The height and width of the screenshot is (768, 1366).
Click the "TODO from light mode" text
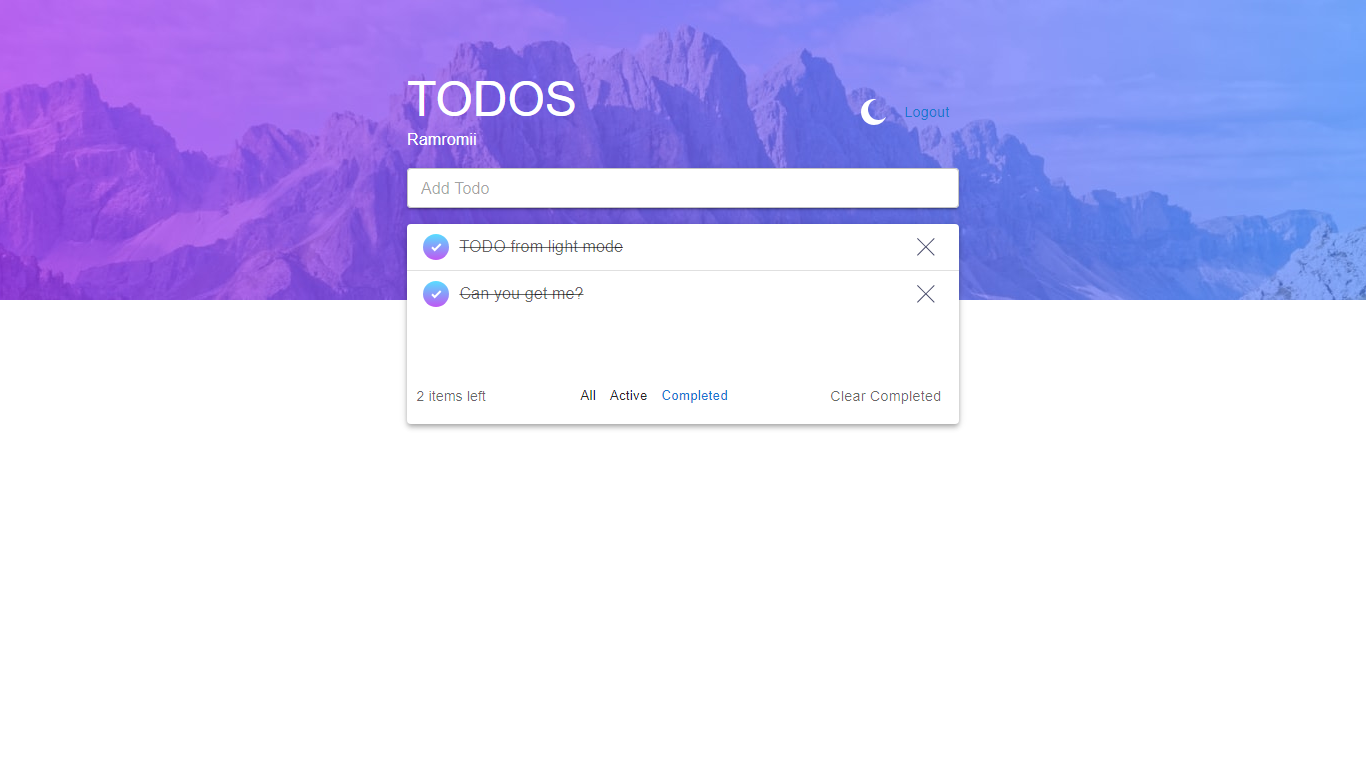pyautogui.click(x=541, y=247)
